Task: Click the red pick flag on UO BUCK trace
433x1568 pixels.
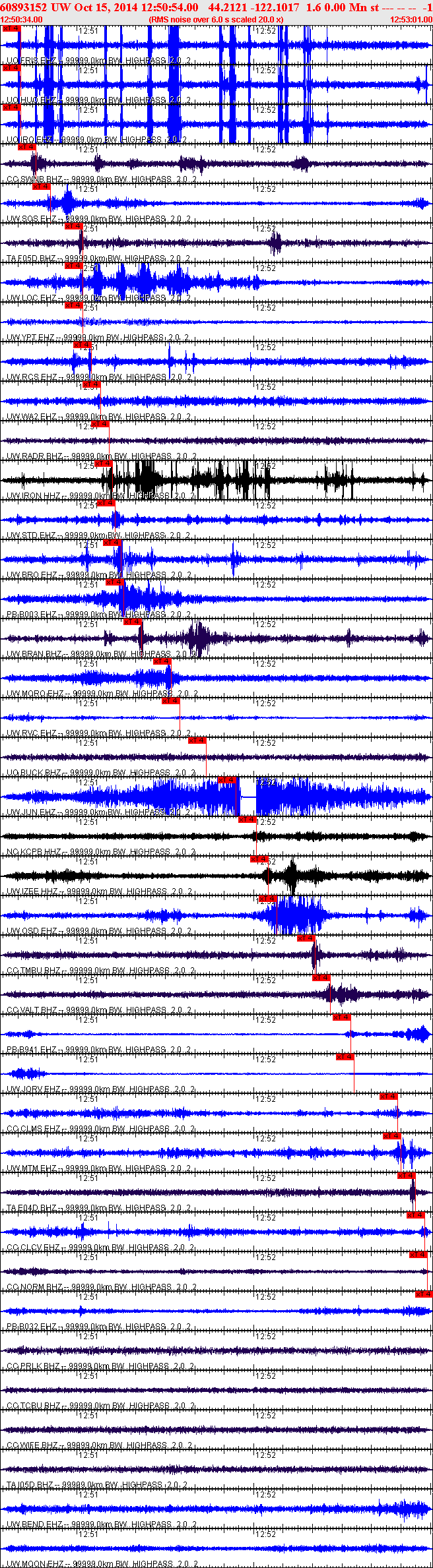Action: pyautogui.click(x=197, y=740)
